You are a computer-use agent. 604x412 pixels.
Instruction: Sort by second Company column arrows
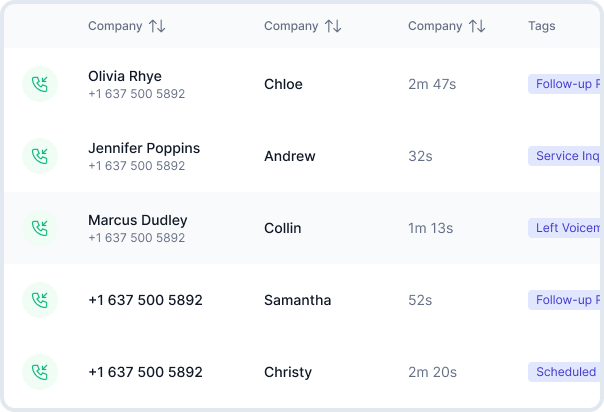[333, 26]
